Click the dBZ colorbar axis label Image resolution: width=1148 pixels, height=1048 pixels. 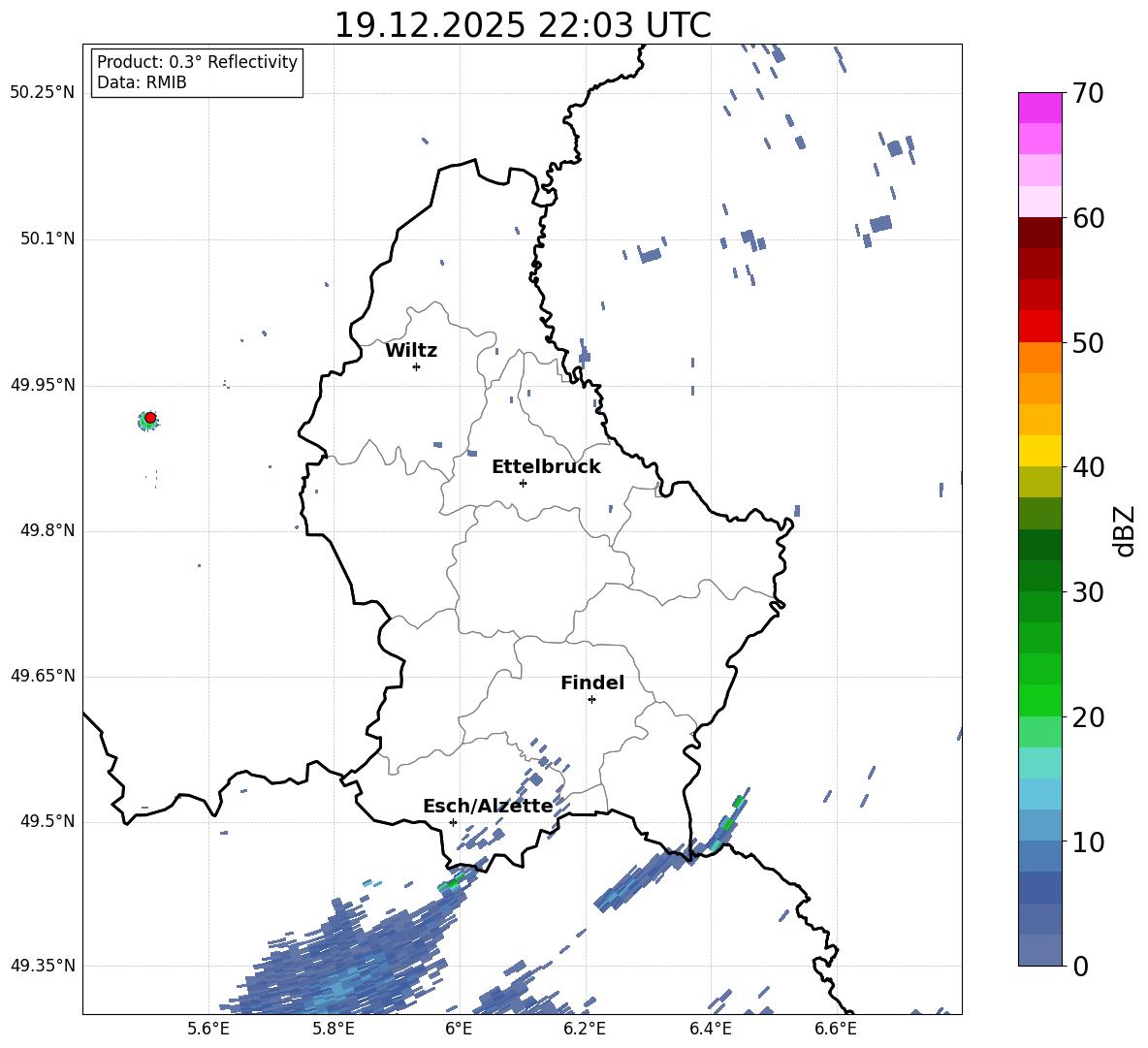(x=1125, y=530)
